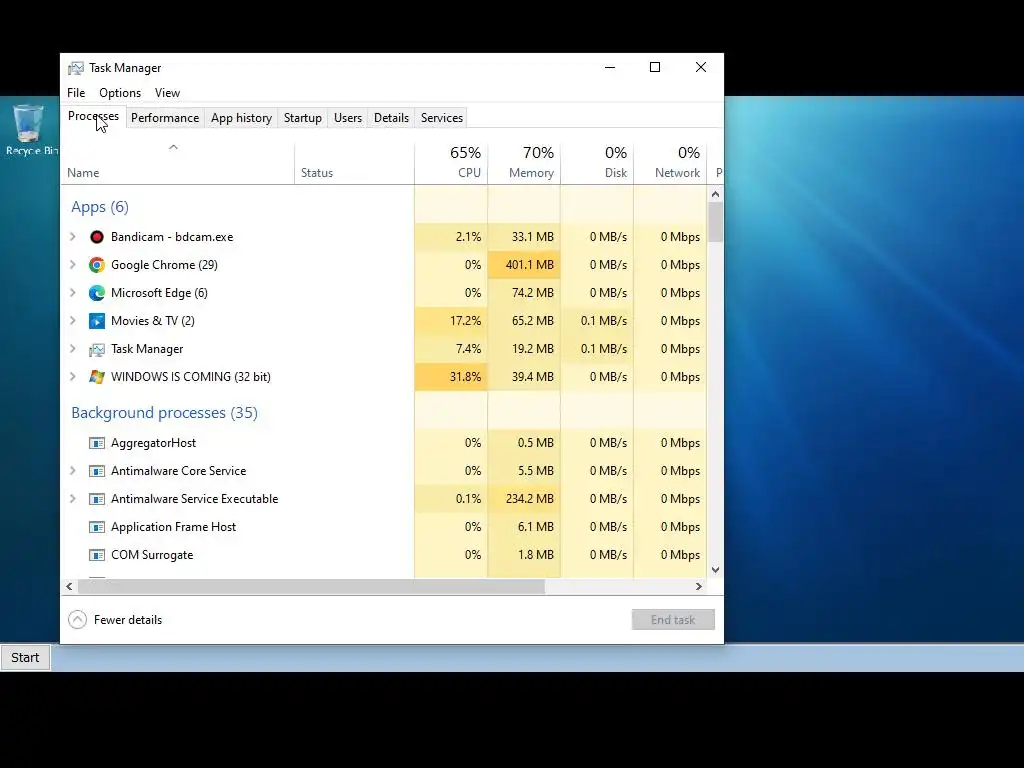Click the Application Frame Host icon
The height and width of the screenshot is (768, 1024).
(97, 527)
